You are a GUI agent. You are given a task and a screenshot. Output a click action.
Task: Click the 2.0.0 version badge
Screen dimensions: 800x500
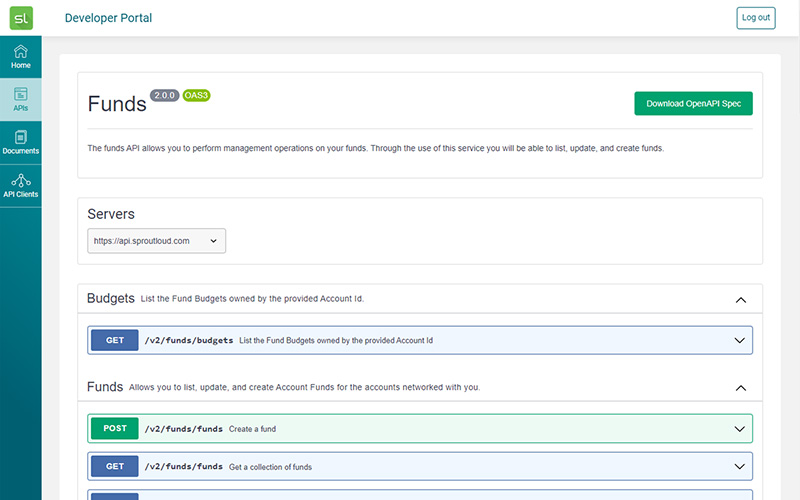click(165, 96)
